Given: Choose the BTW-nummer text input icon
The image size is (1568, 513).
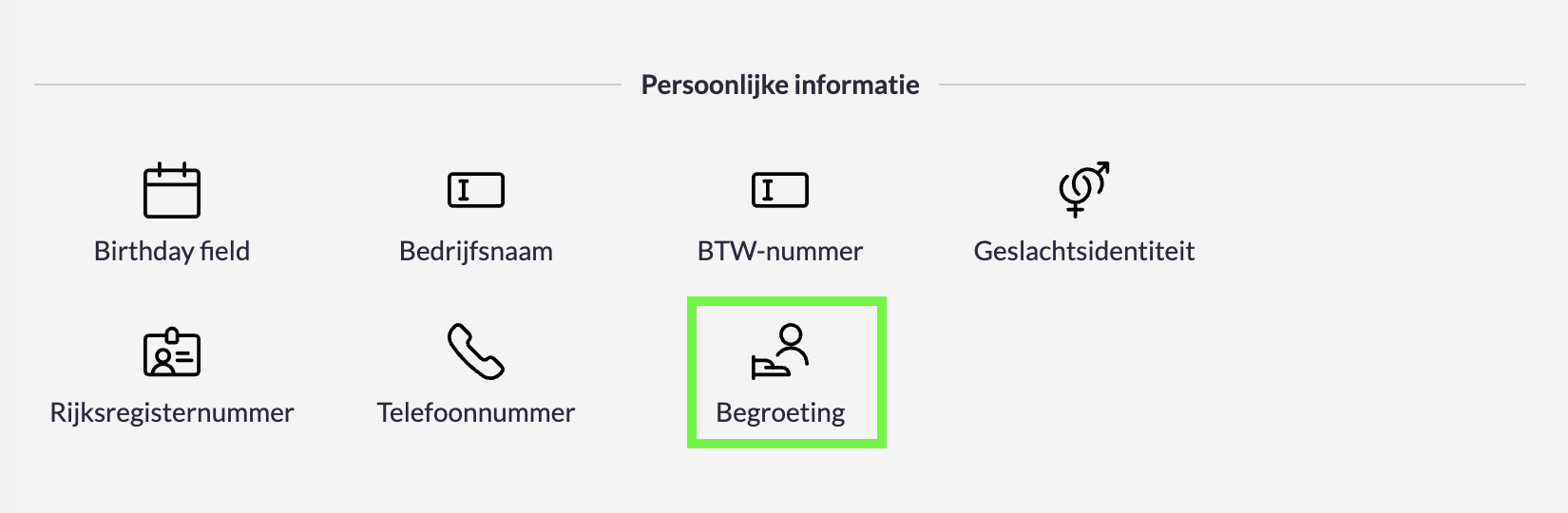Looking at the screenshot, I should (780, 190).
